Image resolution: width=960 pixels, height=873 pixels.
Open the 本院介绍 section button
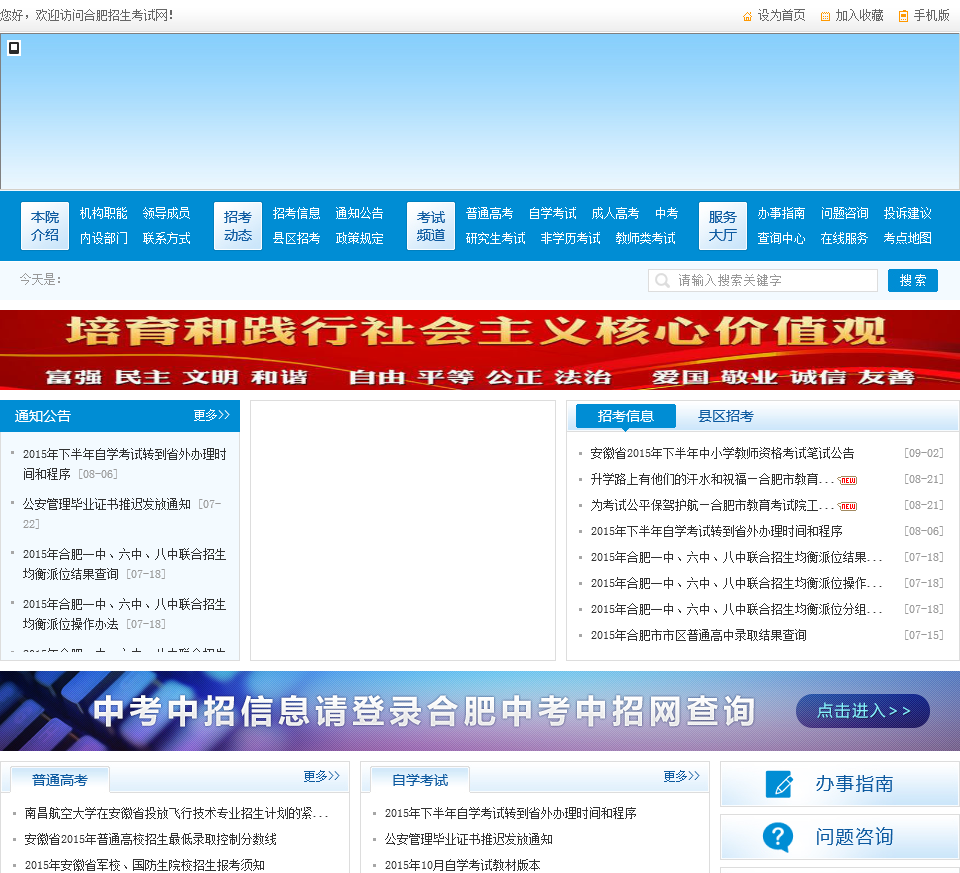pyautogui.click(x=45, y=226)
